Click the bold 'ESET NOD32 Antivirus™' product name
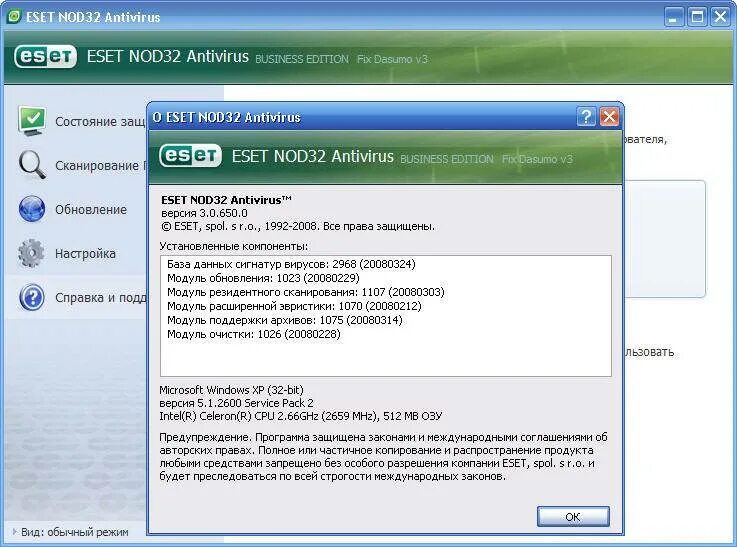The width and height of the screenshot is (737, 547). [x=226, y=200]
